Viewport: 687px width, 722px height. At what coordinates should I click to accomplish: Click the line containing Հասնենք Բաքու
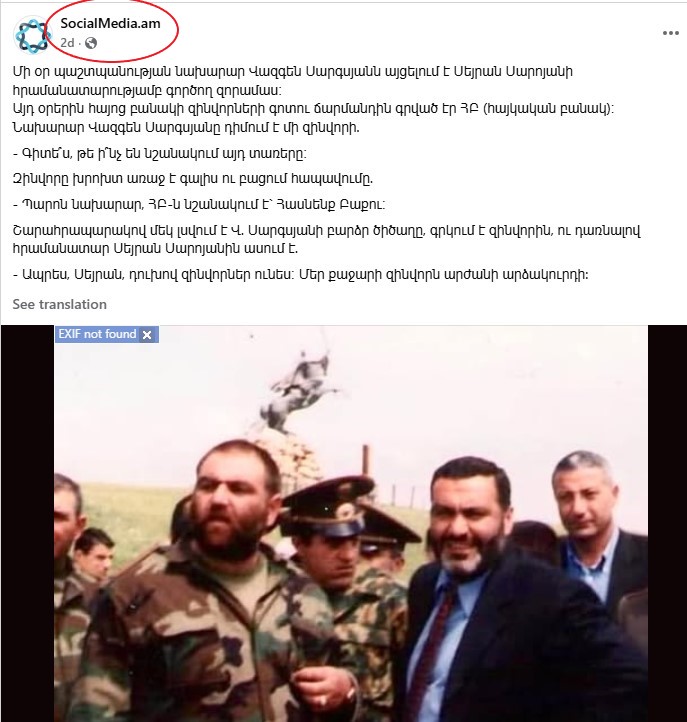click(x=199, y=204)
